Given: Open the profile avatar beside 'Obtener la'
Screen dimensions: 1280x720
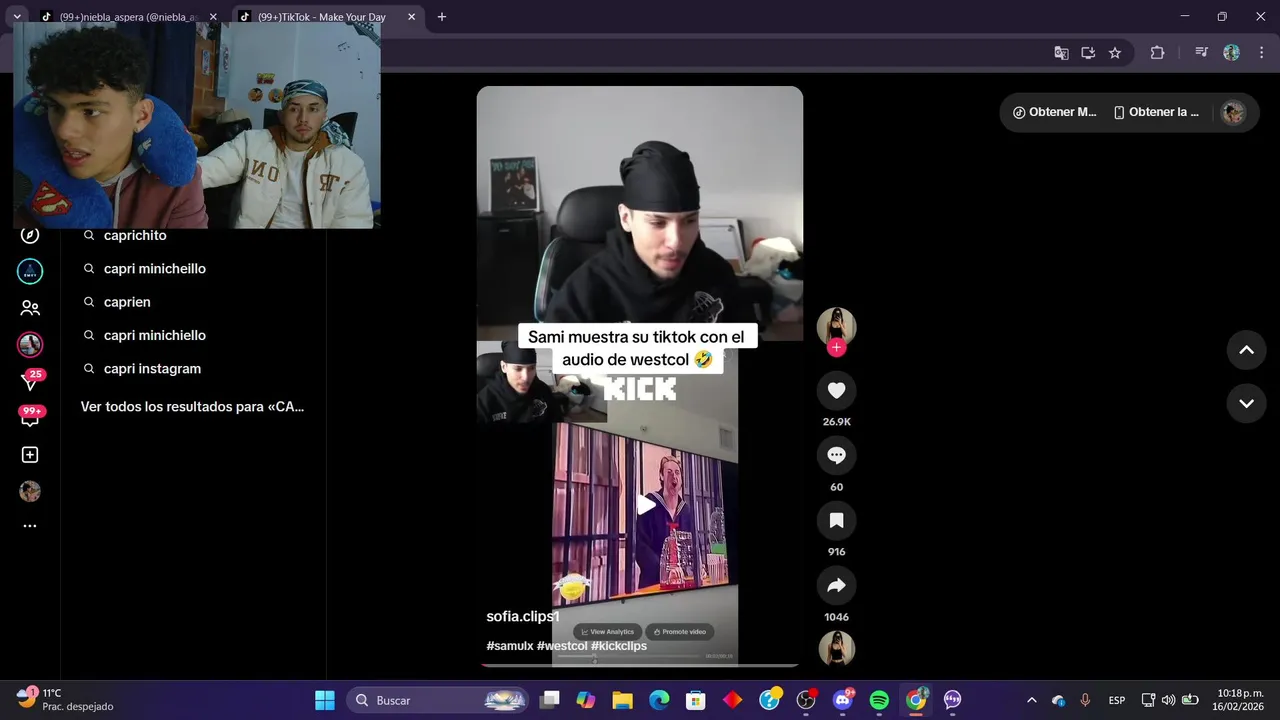Looking at the screenshot, I should click(x=1233, y=113).
